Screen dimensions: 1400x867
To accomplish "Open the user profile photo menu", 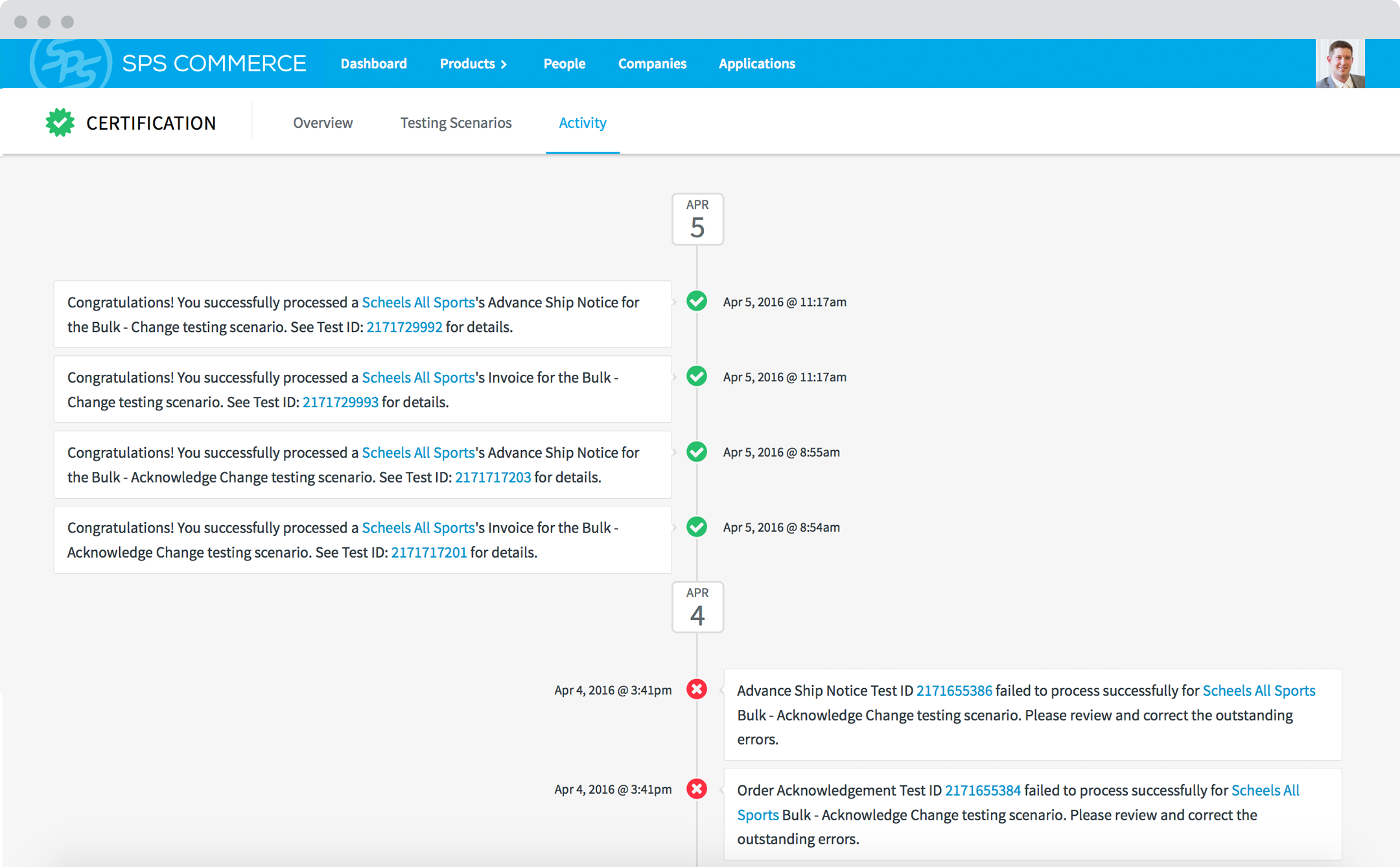I will click(1340, 64).
